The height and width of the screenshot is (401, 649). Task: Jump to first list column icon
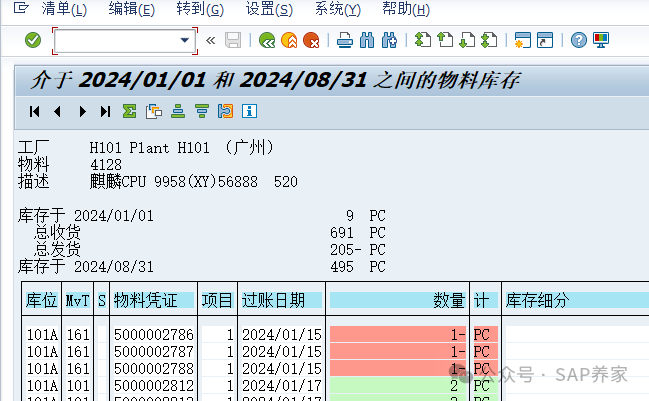[34, 111]
